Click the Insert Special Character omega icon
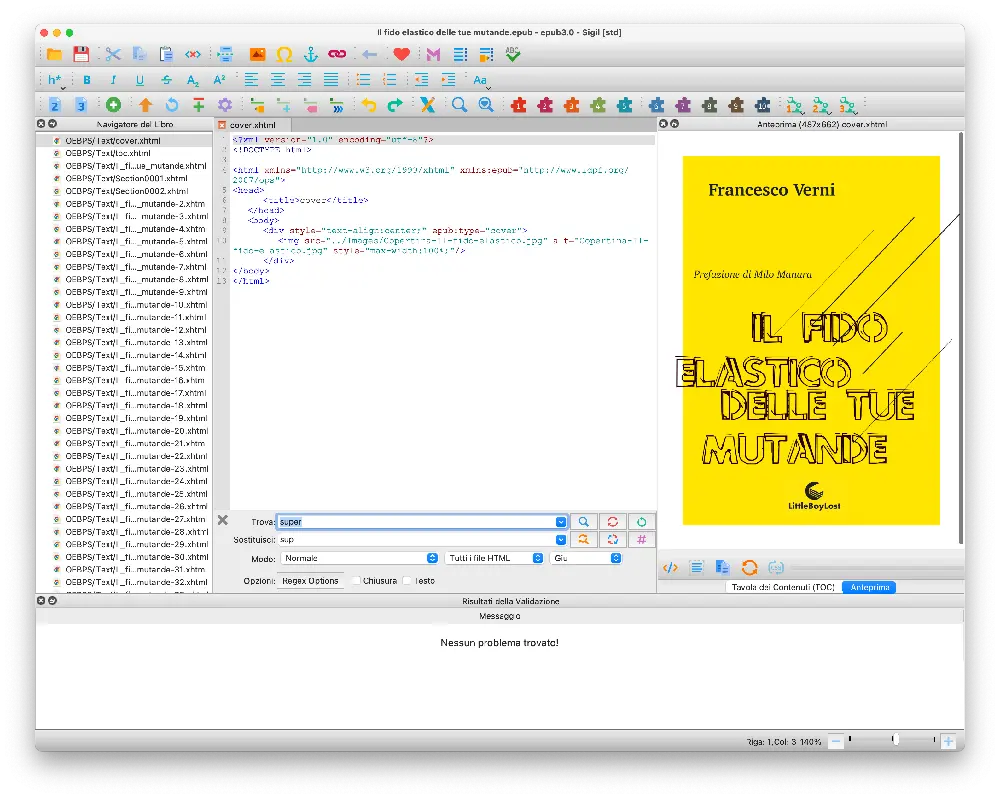1000x798 pixels. point(284,55)
